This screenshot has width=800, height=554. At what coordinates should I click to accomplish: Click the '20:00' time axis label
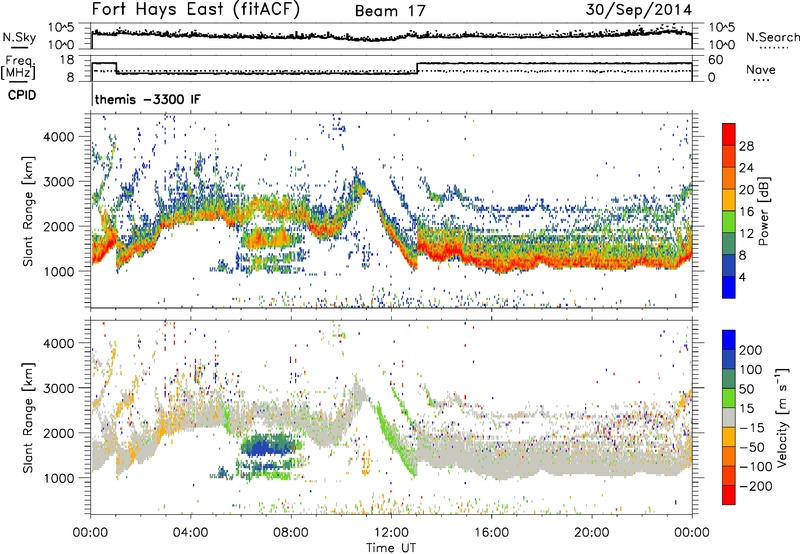tap(592, 533)
